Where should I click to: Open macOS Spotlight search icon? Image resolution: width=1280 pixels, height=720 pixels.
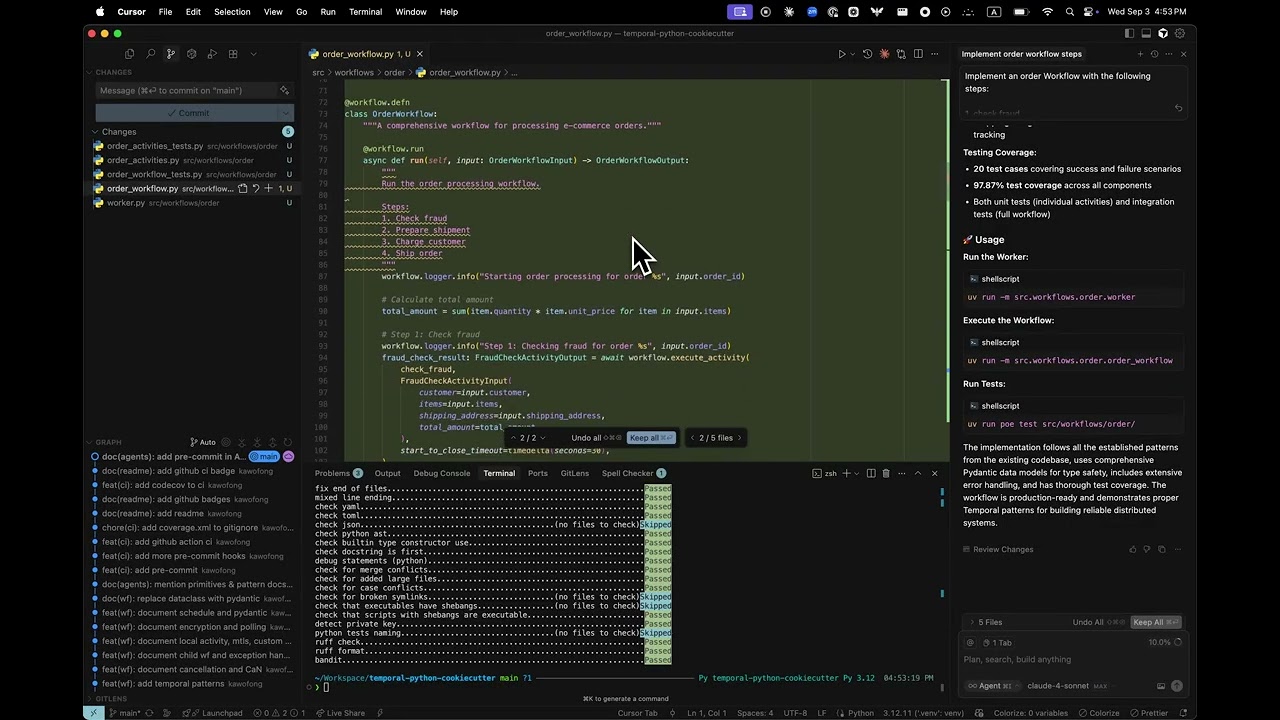(x=1070, y=12)
